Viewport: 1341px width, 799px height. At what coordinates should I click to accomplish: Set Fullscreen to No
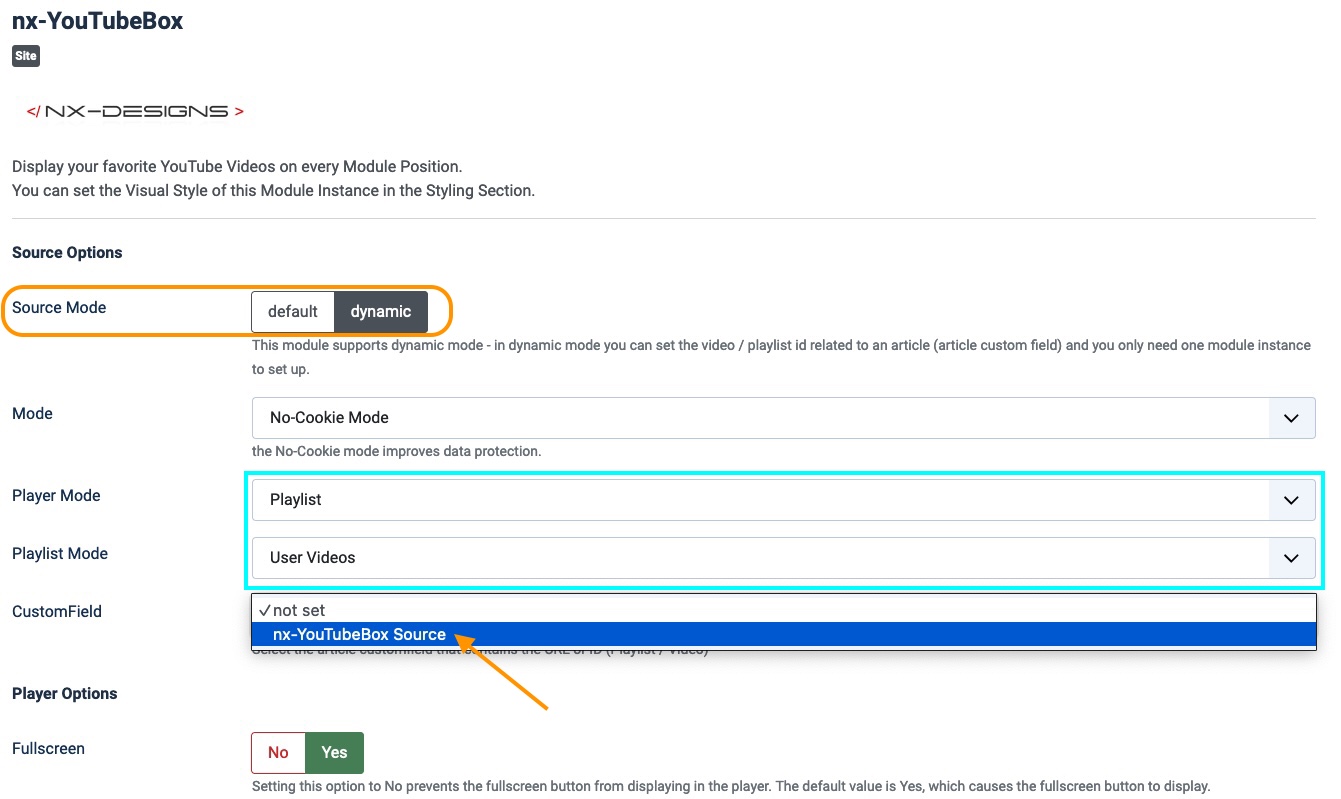(278, 753)
